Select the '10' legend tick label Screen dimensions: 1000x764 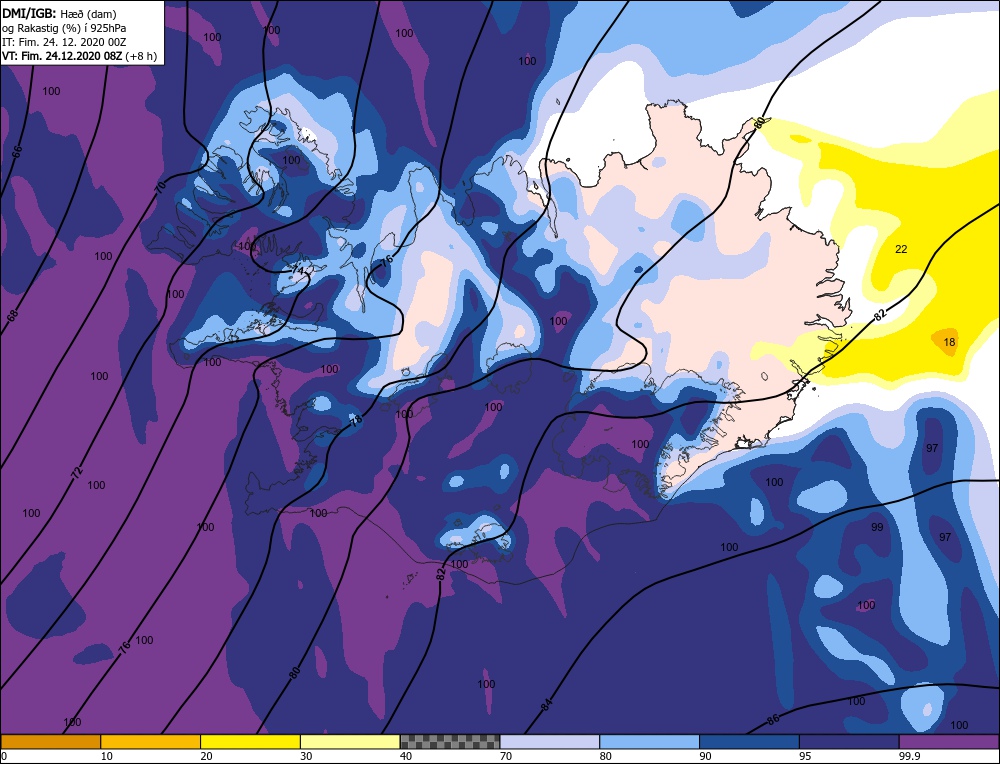[x=107, y=756]
